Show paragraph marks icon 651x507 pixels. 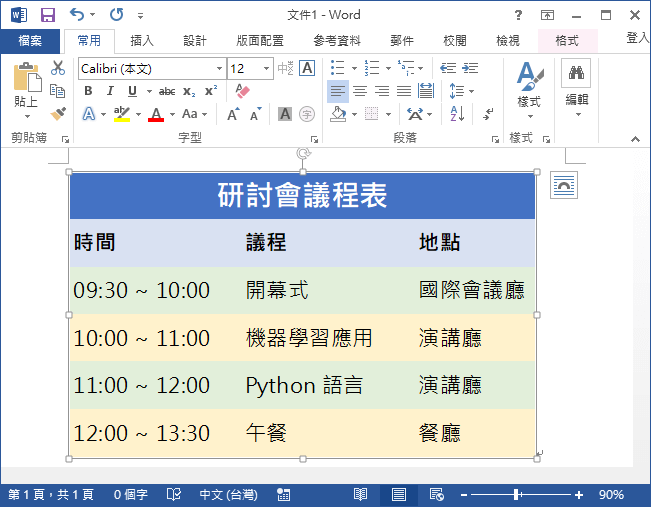point(488,114)
